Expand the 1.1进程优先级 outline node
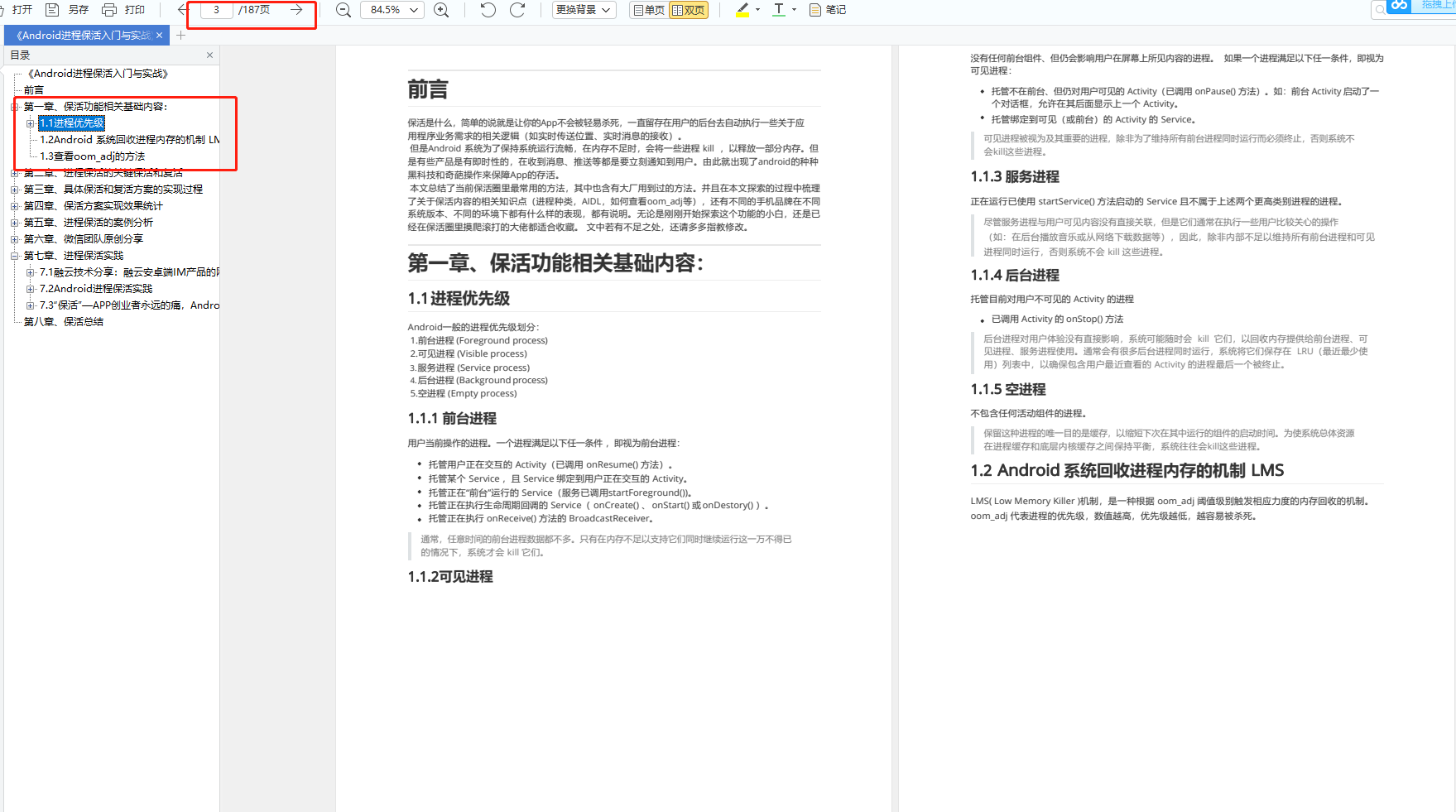This screenshot has height=812, width=1456. (31, 123)
